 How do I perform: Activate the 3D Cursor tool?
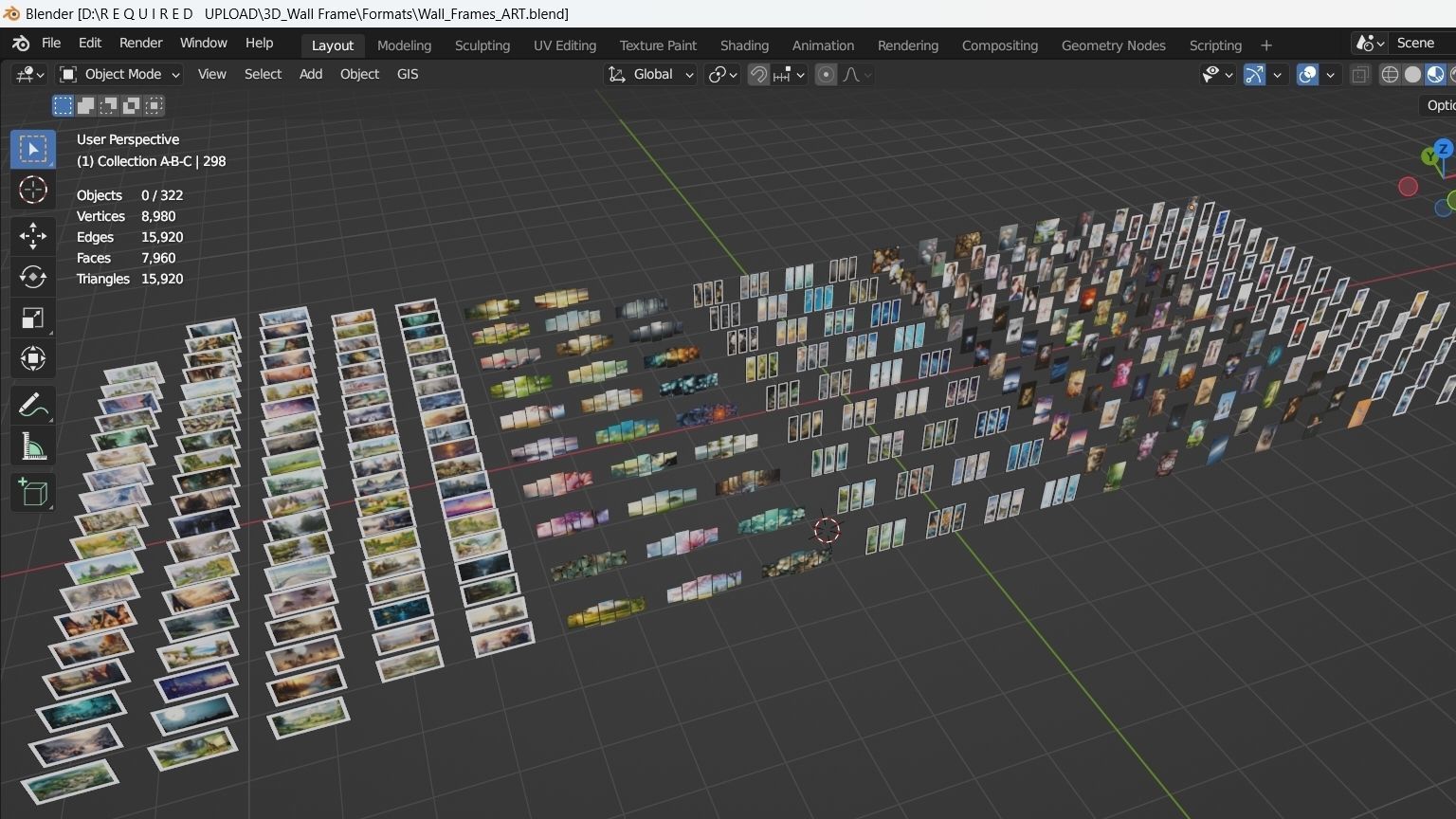click(x=33, y=190)
